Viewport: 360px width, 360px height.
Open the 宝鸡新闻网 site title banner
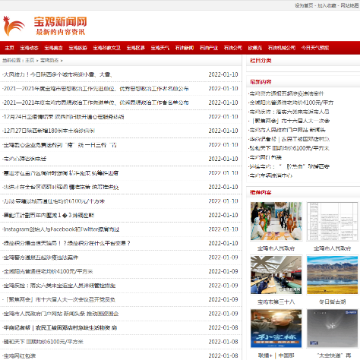60,26
